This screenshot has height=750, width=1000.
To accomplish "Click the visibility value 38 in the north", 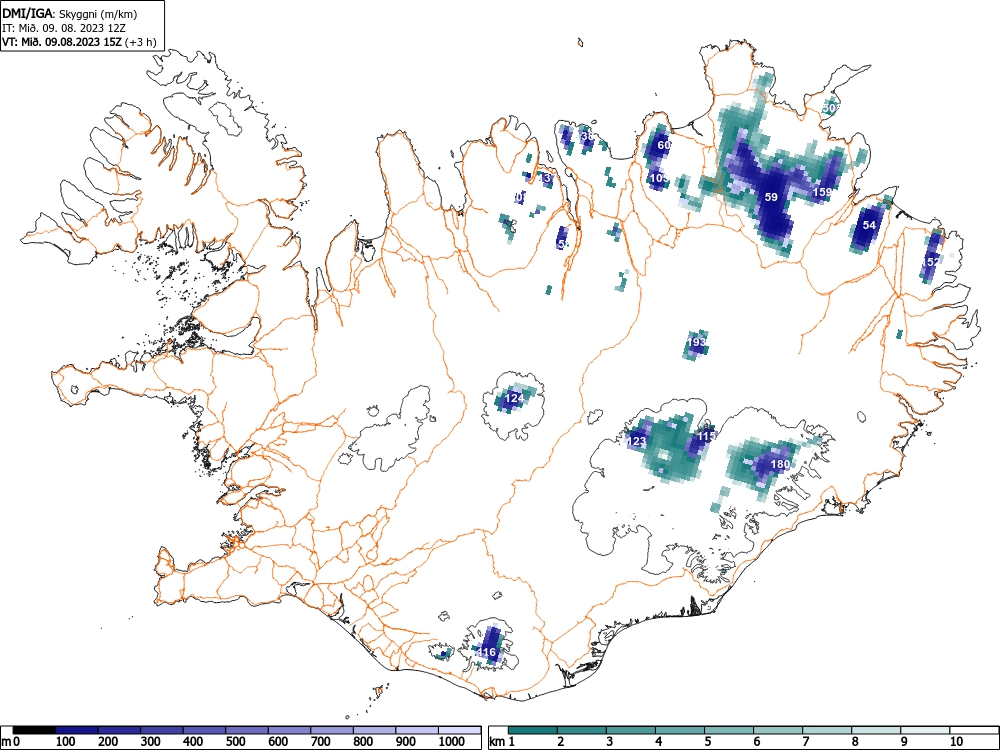I will pyautogui.click(x=587, y=136).
